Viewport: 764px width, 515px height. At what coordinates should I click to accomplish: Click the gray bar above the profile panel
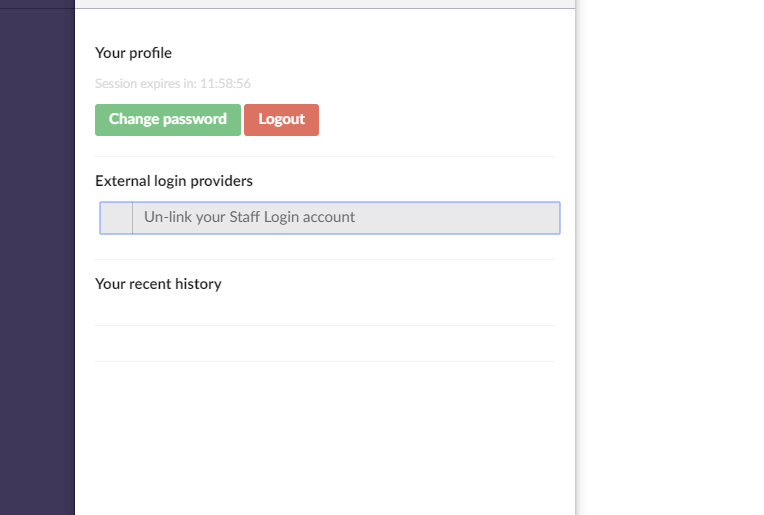coord(325,4)
